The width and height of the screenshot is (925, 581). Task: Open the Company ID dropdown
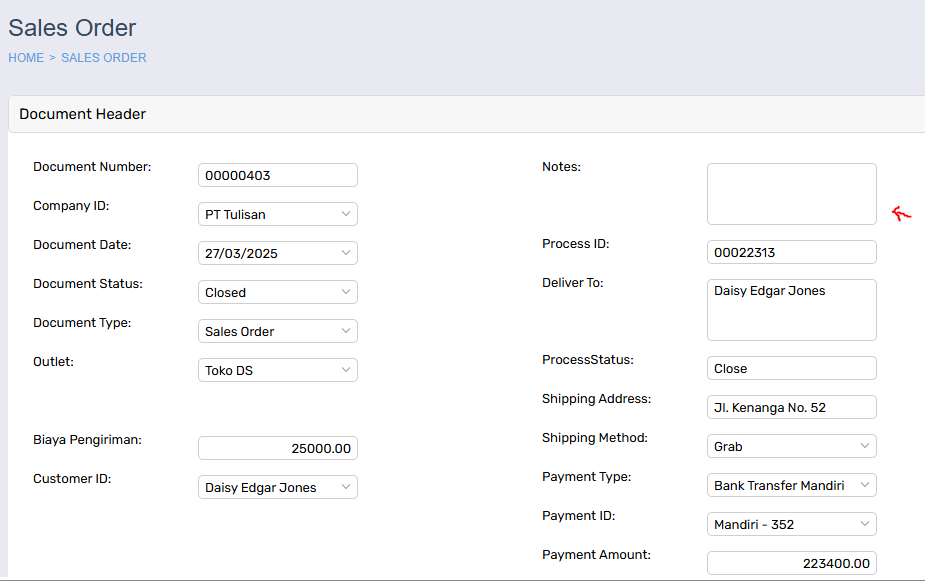[x=277, y=214]
